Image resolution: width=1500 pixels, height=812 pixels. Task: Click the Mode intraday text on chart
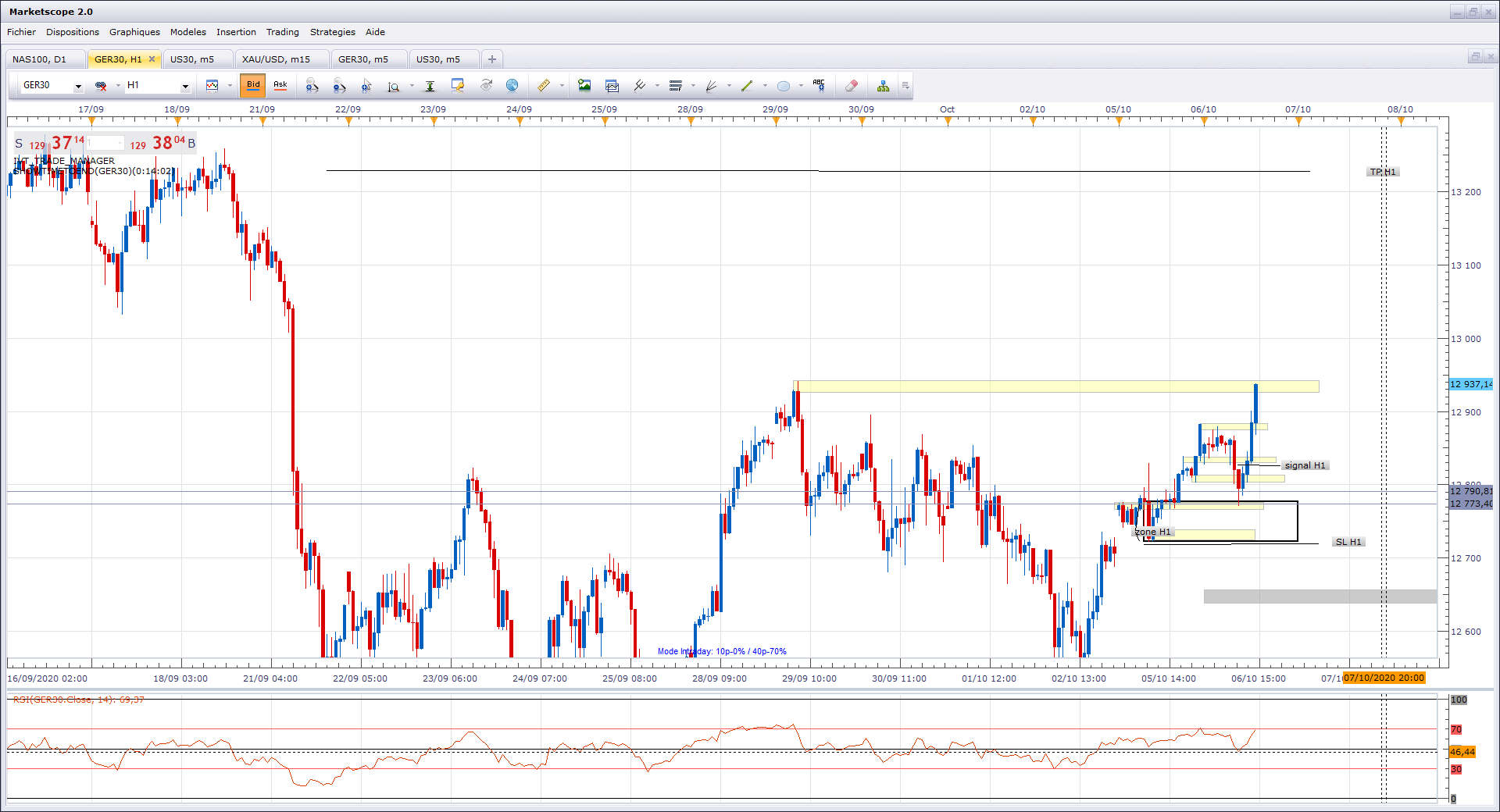(722, 651)
